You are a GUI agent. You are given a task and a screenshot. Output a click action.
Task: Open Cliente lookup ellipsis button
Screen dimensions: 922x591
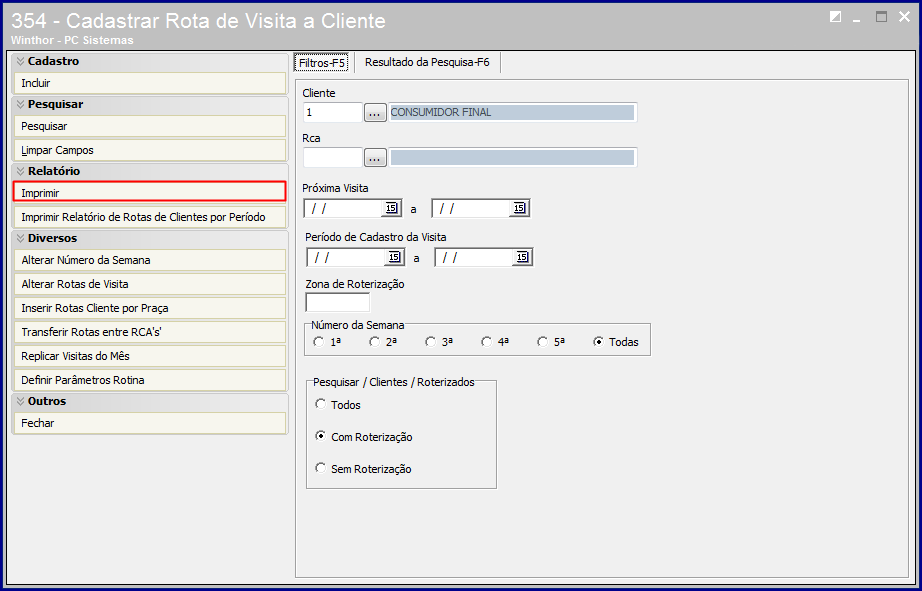click(375, 112)
